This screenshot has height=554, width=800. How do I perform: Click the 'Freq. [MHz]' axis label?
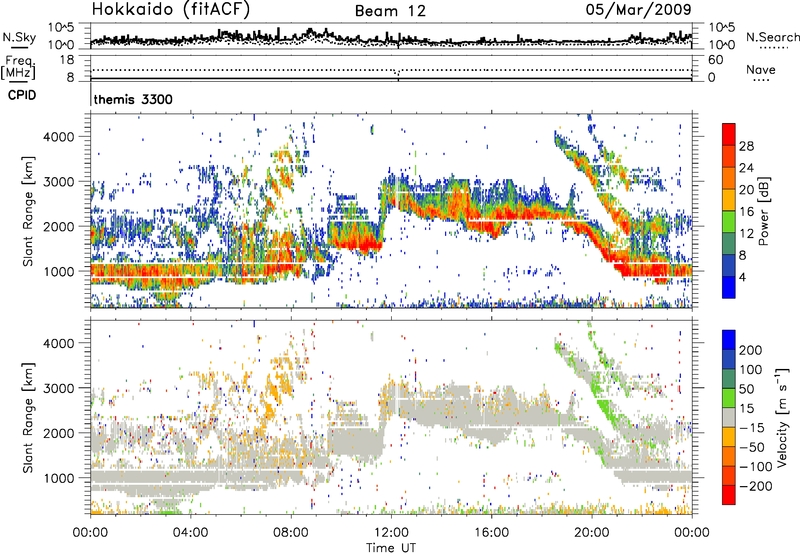click(18, 67)
